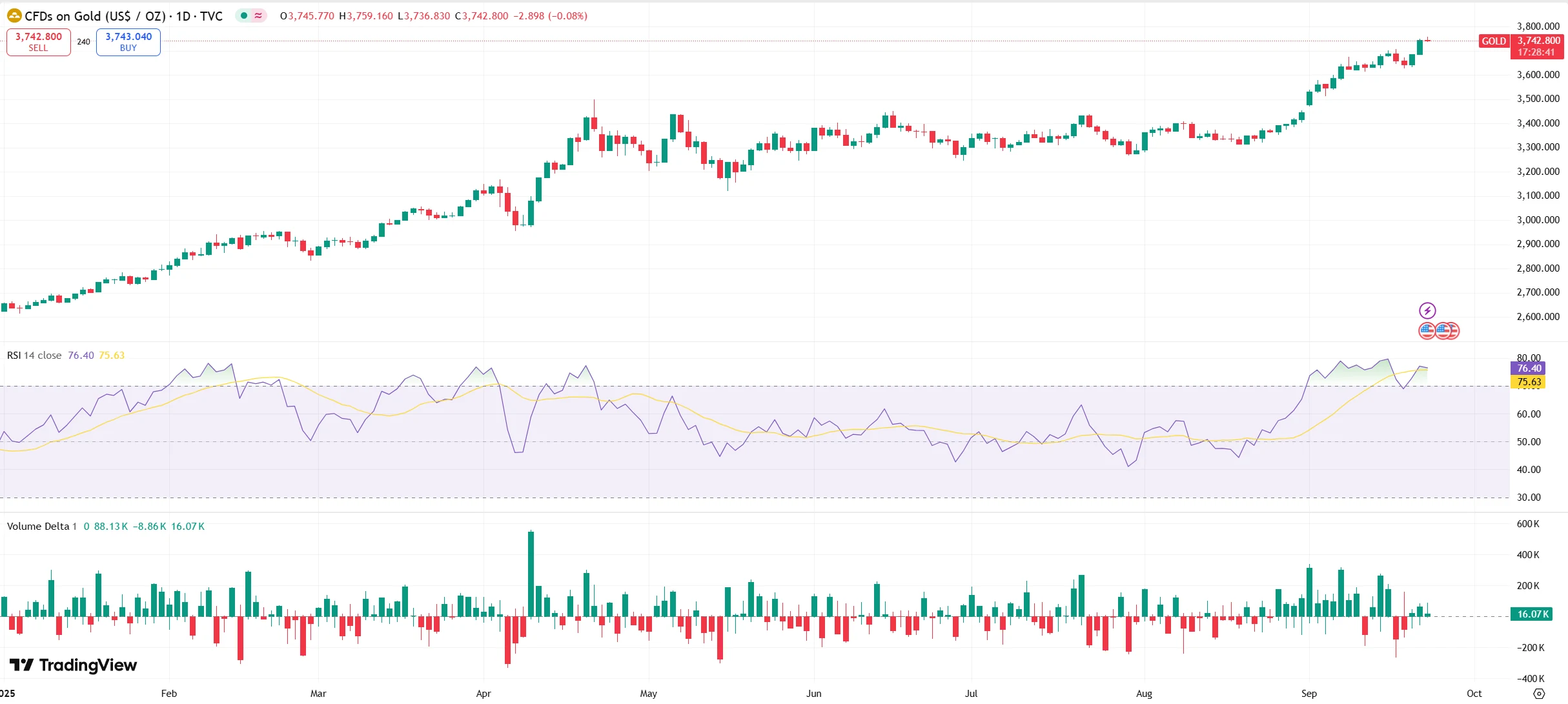Click the pink approximate-data status icon
This screenshot has height=704, width=1568.
[x=258, y=15]
